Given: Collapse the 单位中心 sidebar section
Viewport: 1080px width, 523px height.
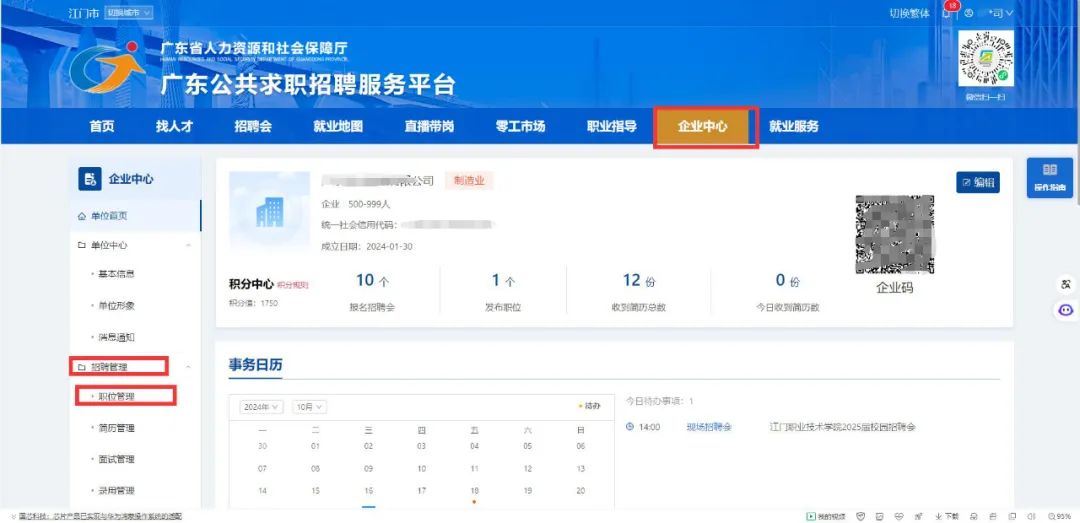Looking at the screenshot, I should point(189,245).
